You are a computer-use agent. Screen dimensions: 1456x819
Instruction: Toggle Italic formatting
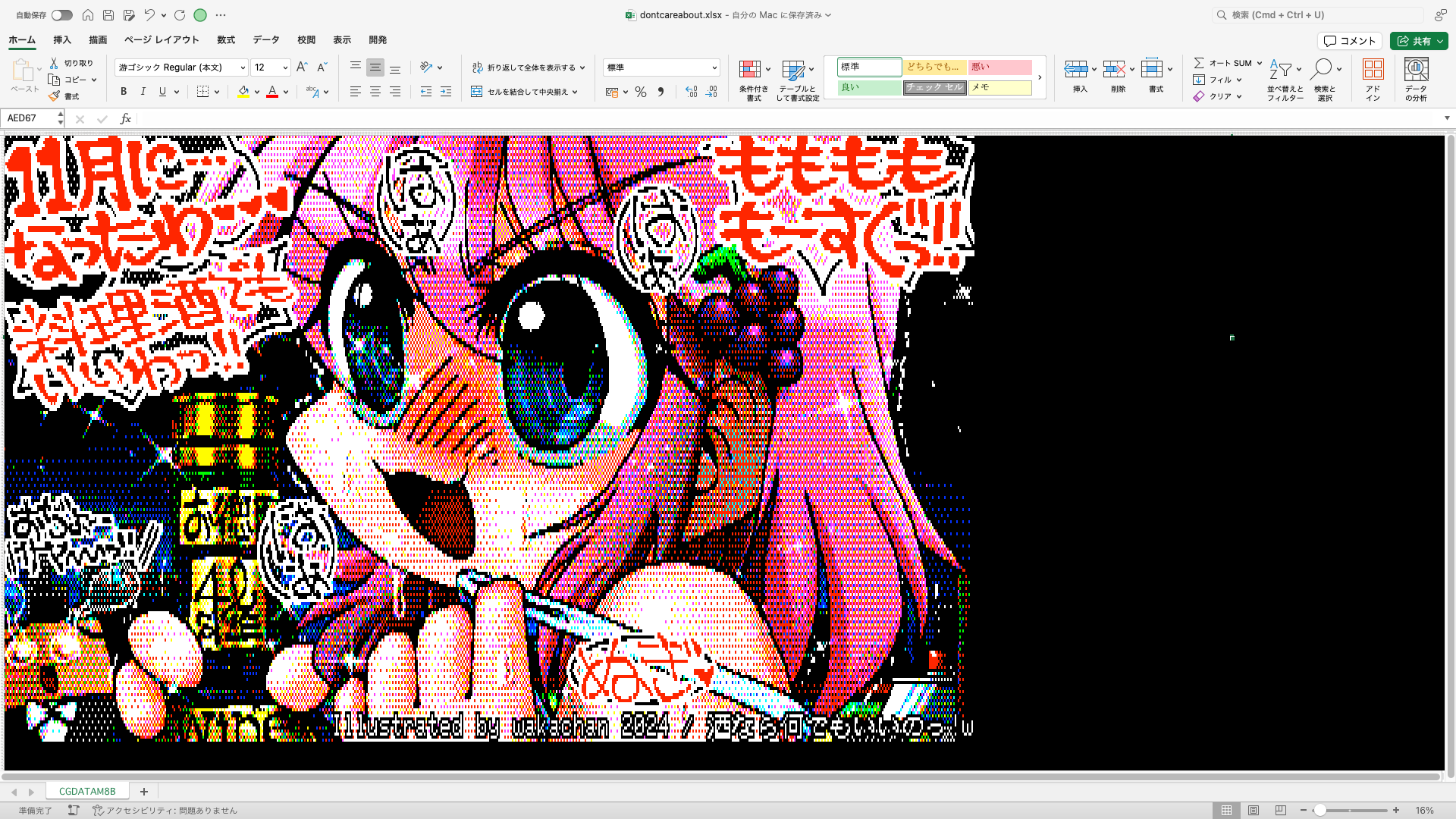click(x=143, y=92)
